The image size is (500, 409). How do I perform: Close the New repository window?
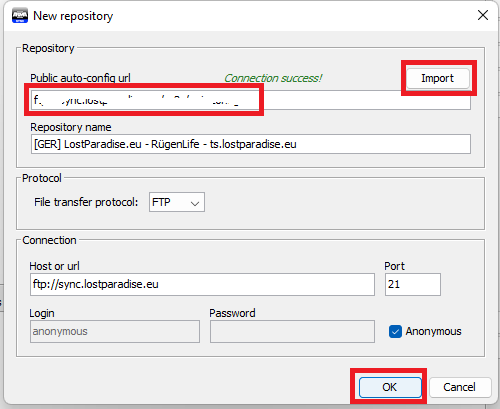coord(483,15)
